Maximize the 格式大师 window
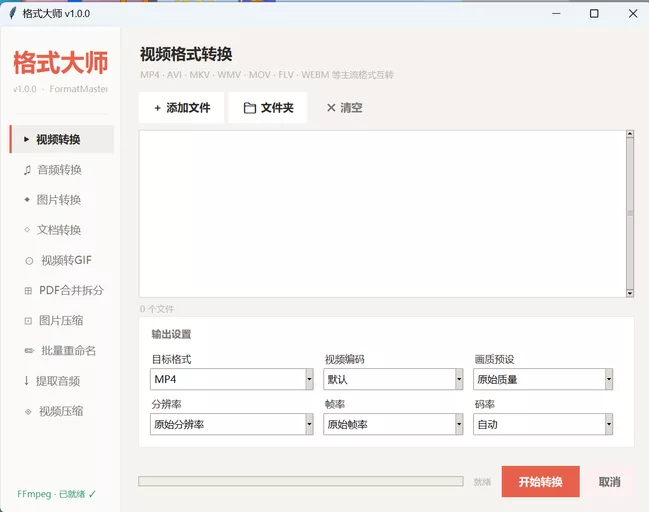Image resolution: width=649 pixels, height=512 pixels. (594, 14)
